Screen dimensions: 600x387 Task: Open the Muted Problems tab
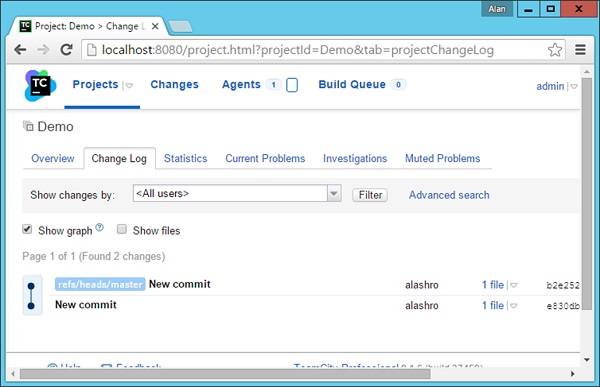click(443, 158)
